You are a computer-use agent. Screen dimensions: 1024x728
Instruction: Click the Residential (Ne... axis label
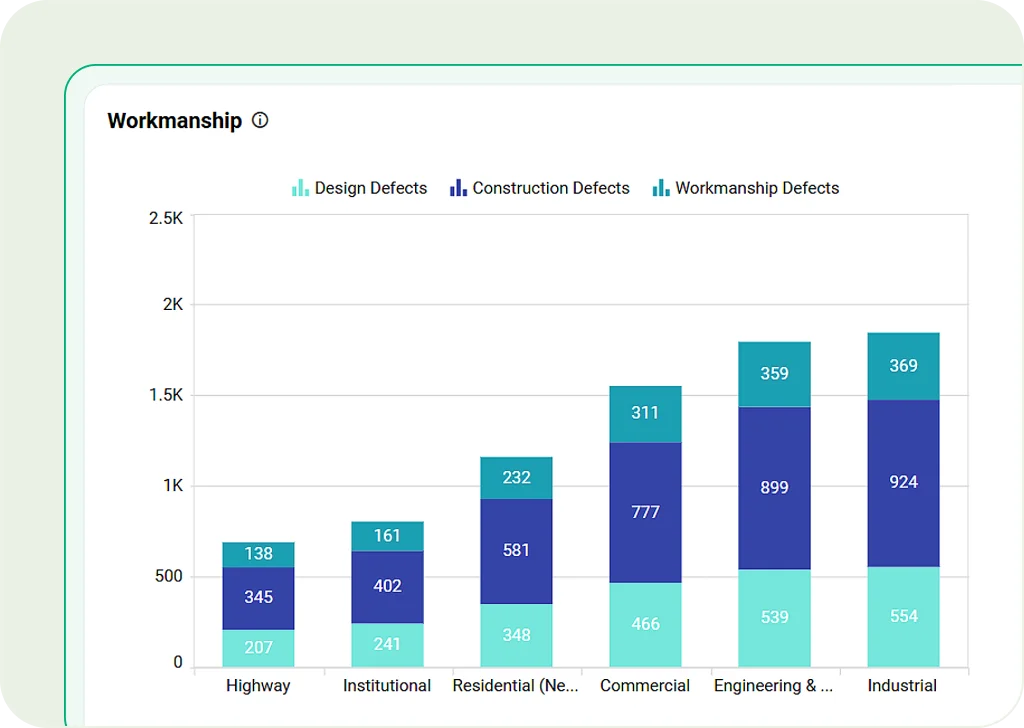[515, 686]
